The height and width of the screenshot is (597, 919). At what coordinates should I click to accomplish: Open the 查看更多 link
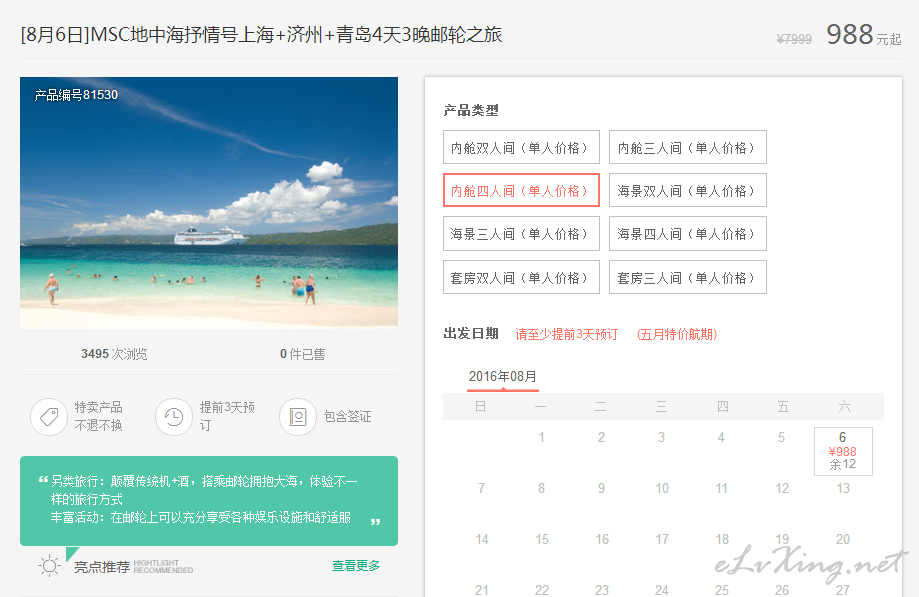[x=356, y=565]
